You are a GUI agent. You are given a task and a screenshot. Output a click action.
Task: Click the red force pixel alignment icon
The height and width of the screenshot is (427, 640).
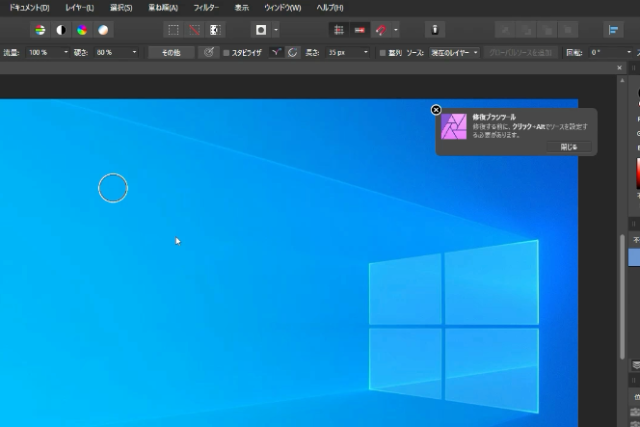(x=360, y=30)
